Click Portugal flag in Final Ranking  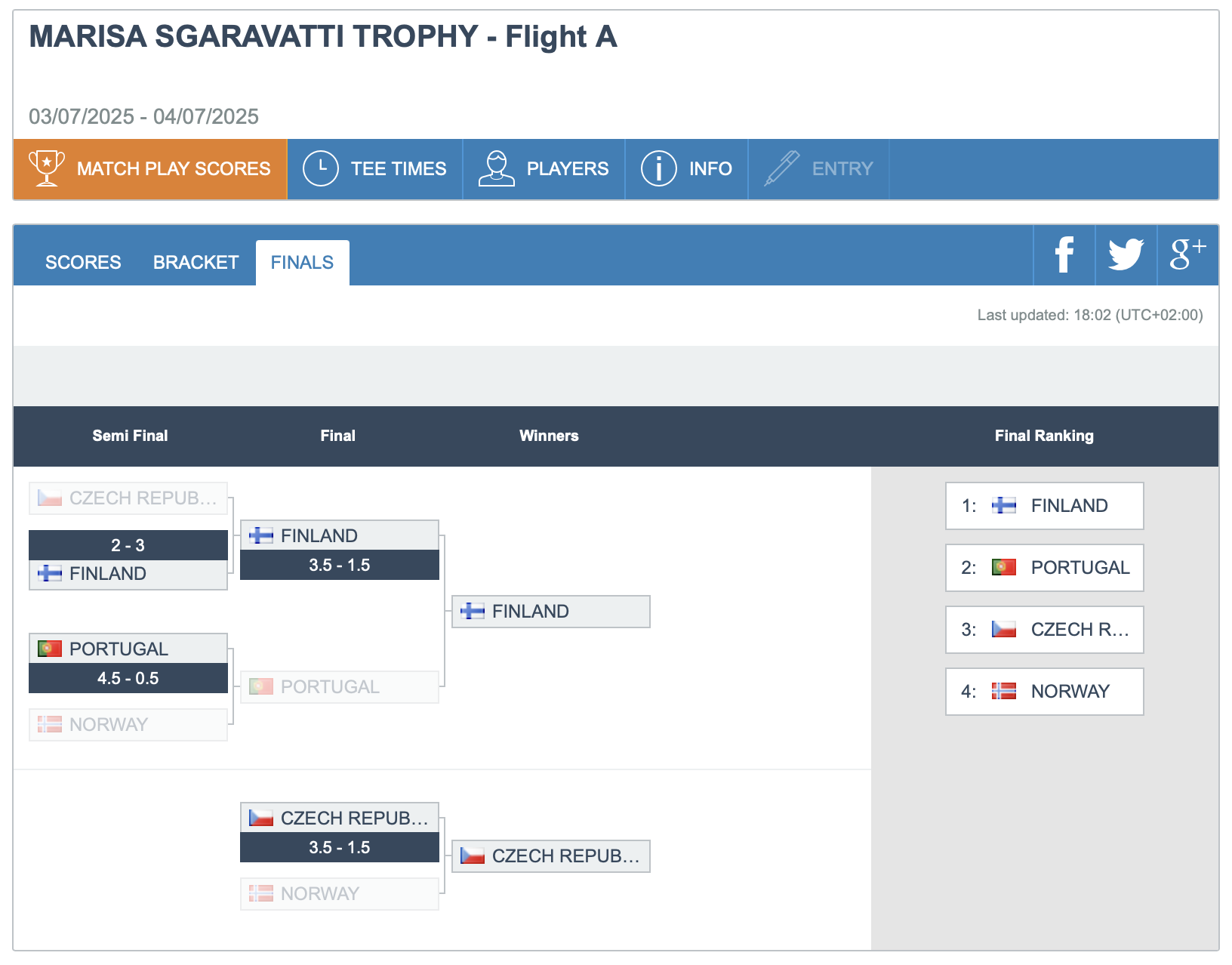click(x=1003, y=568)
